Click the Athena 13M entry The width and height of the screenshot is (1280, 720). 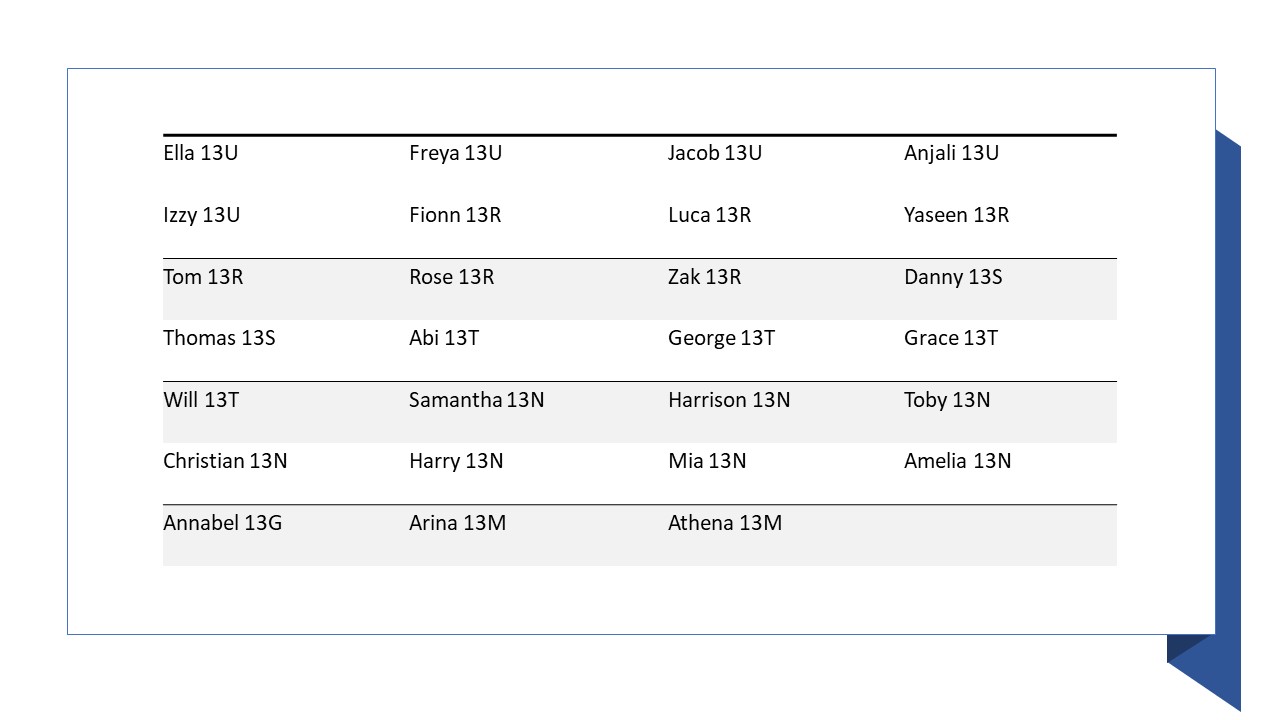coord(725,523)
